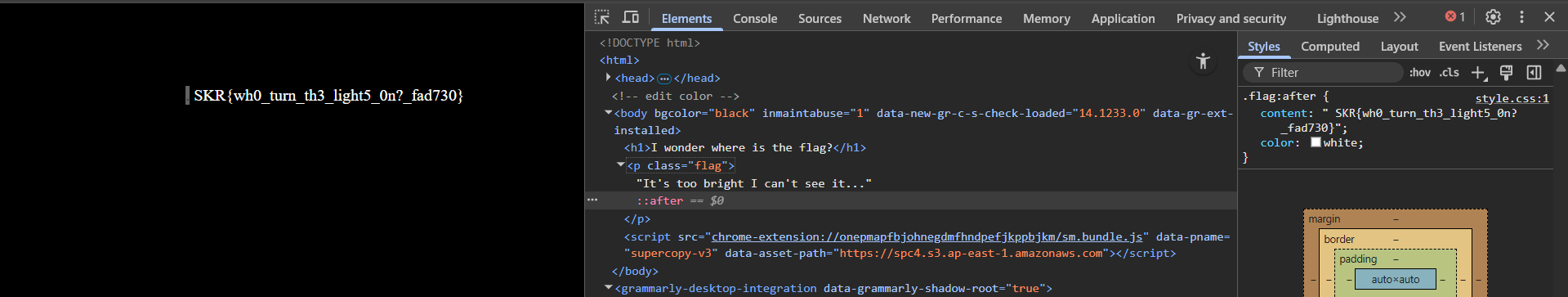Screen dimensions: 1568x297
Task: Activate the inspect element picker icon
Action: (602, 17)
